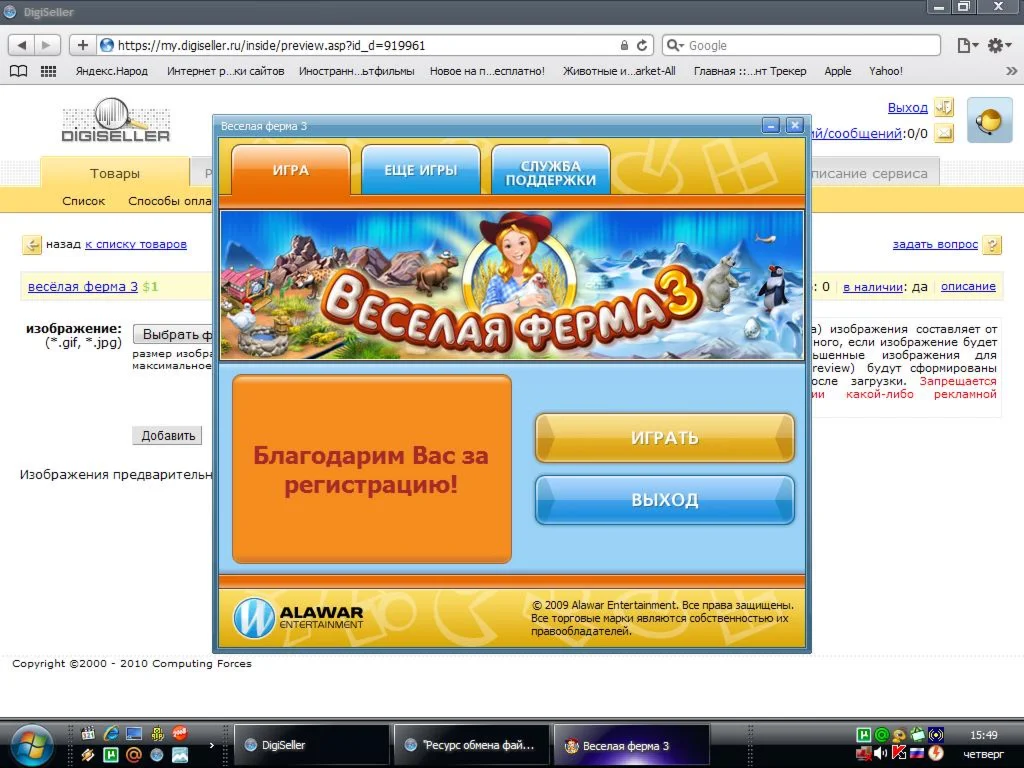This screenshot has height=768, width=1024.
Task: Follow the в наличии link
Action: click(x=873, y=286)
